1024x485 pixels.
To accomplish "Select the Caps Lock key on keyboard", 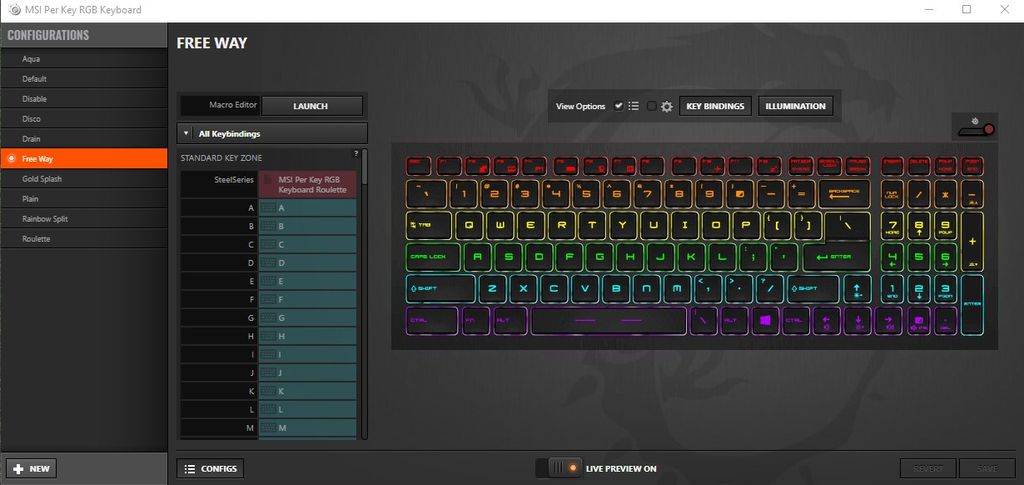I will 432,257.
